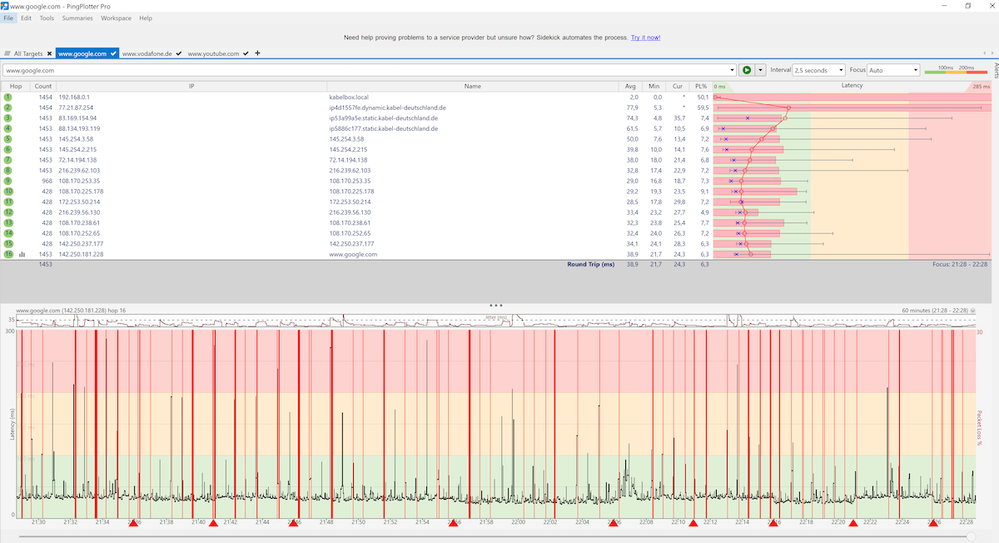Click the ip5886c177.static.kabel-deutschland.de name
Image resolution: width=999 pixels, height=543 pixels.
pyautogui.click(x=384, y=129)
